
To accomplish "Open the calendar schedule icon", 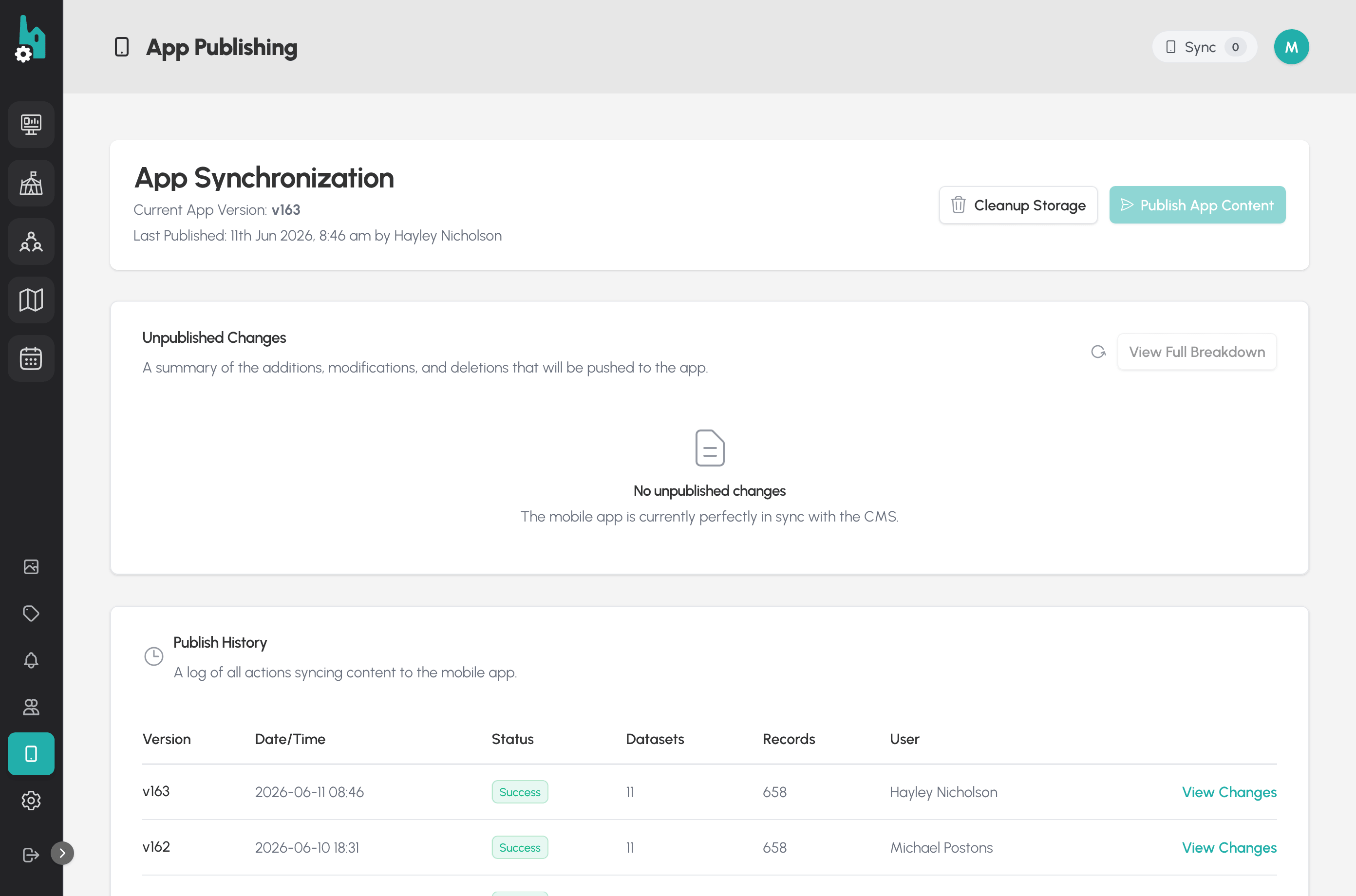I will tap(31, 358).
